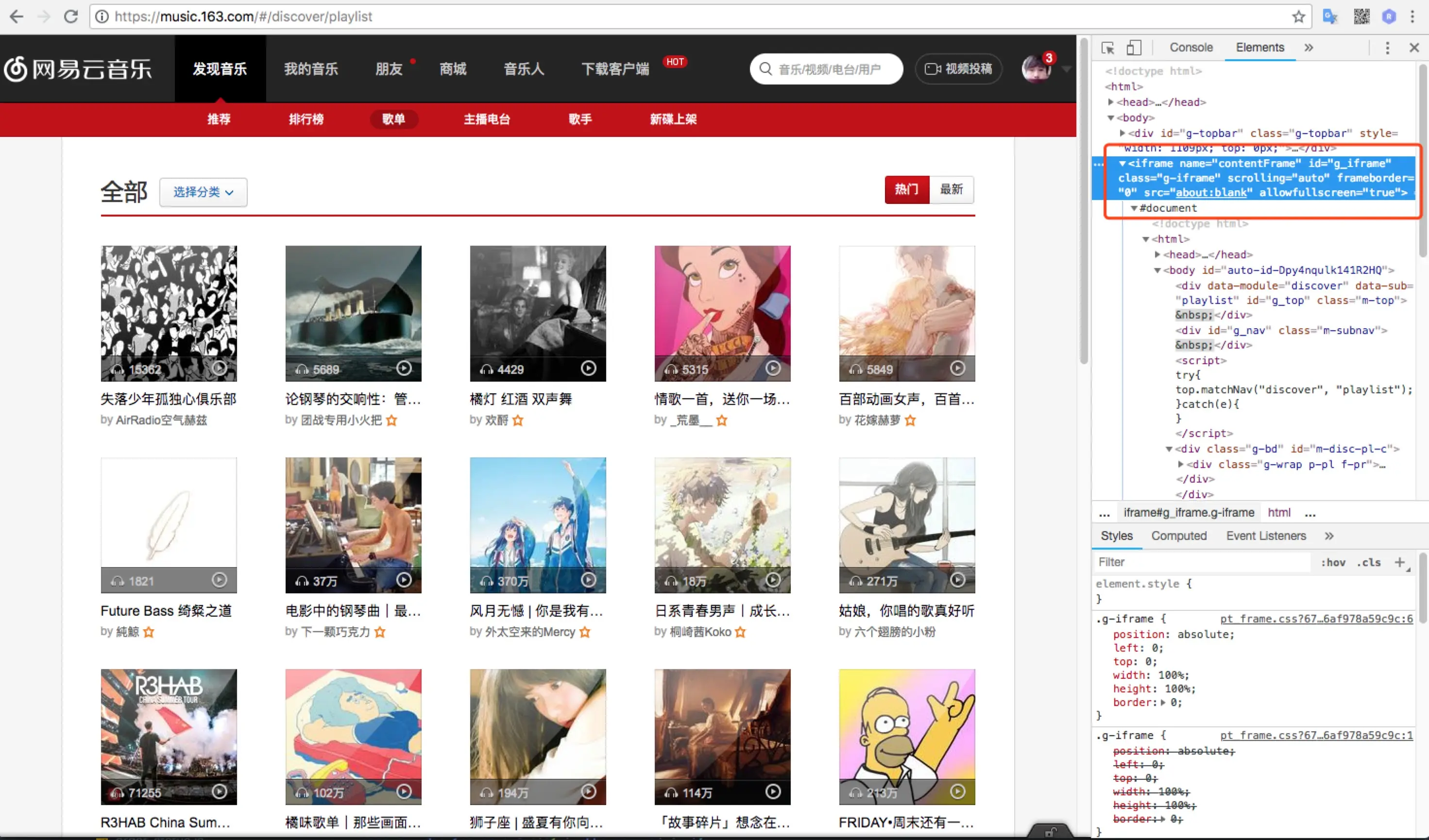
Task: Click the magnifier icon in the music search bar
Action: click(766, 68)
